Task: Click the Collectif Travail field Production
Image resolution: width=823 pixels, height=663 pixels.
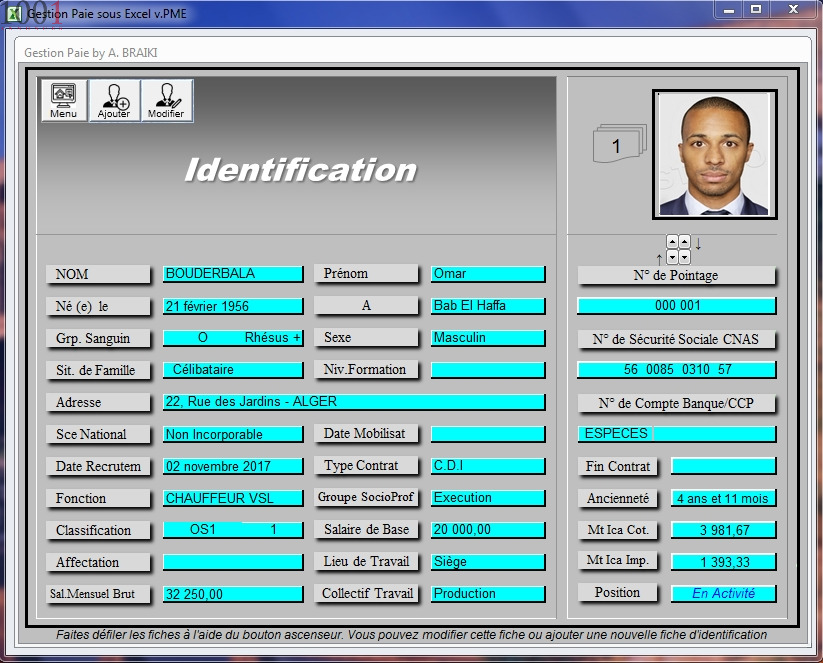Action: tap(488, 594)
